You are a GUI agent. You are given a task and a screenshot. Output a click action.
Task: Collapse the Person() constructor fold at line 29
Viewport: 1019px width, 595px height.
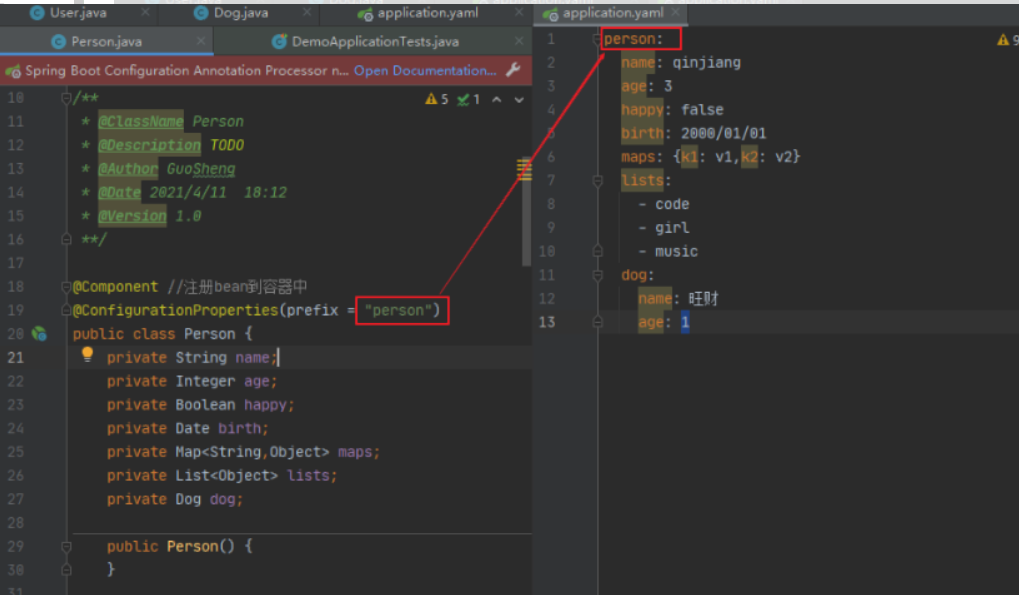66,546
